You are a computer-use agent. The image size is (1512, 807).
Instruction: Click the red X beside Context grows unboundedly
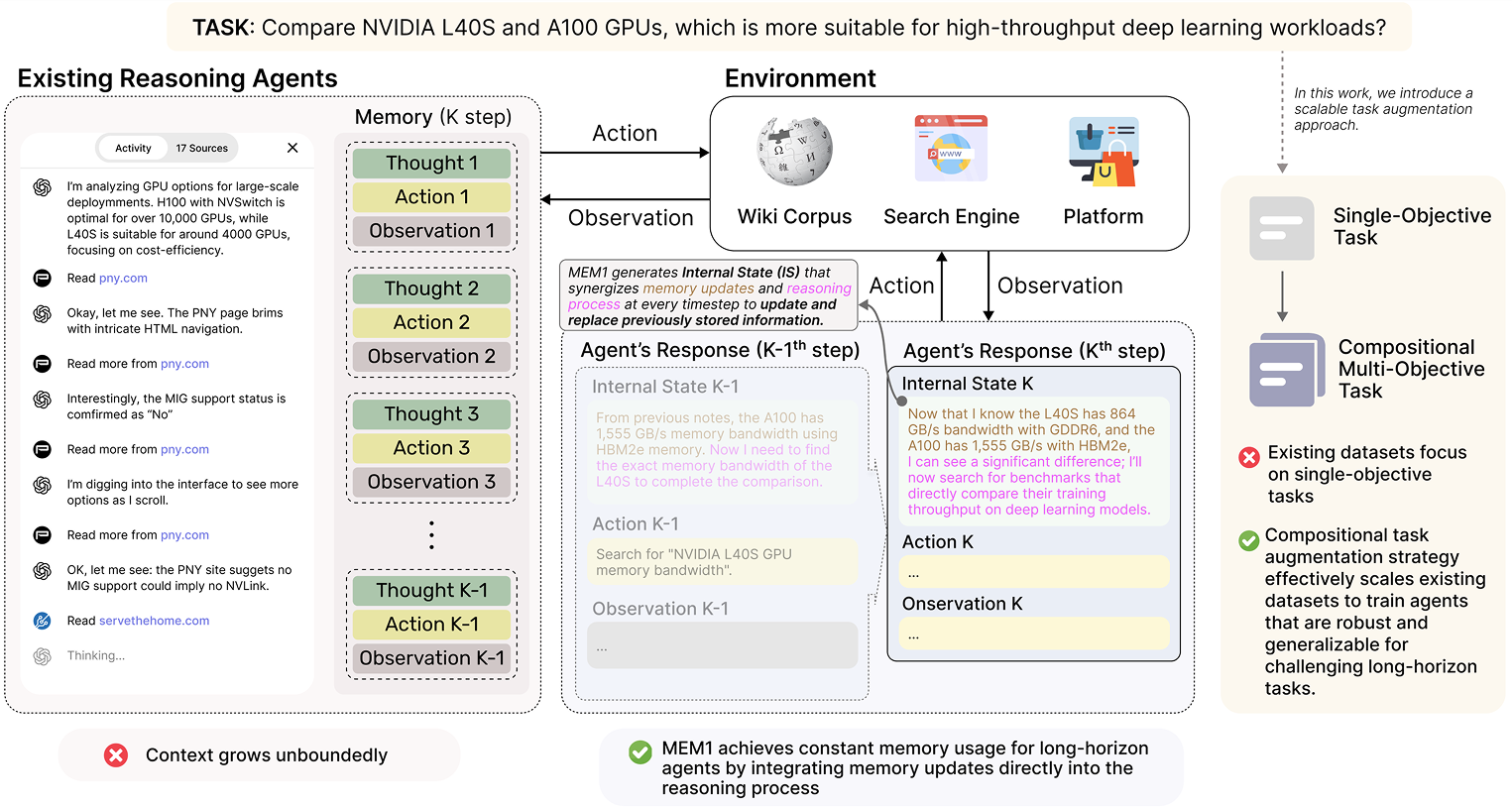click(x=116, y=755)
